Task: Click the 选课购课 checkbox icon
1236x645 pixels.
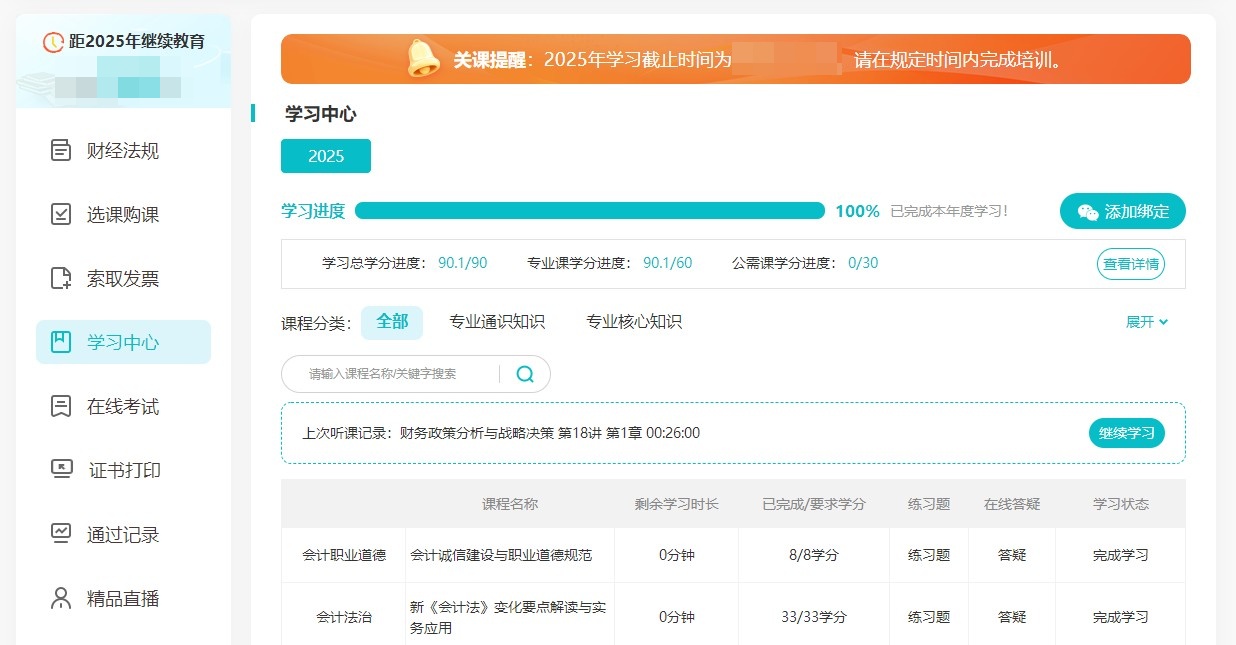Action: (61, 215)
